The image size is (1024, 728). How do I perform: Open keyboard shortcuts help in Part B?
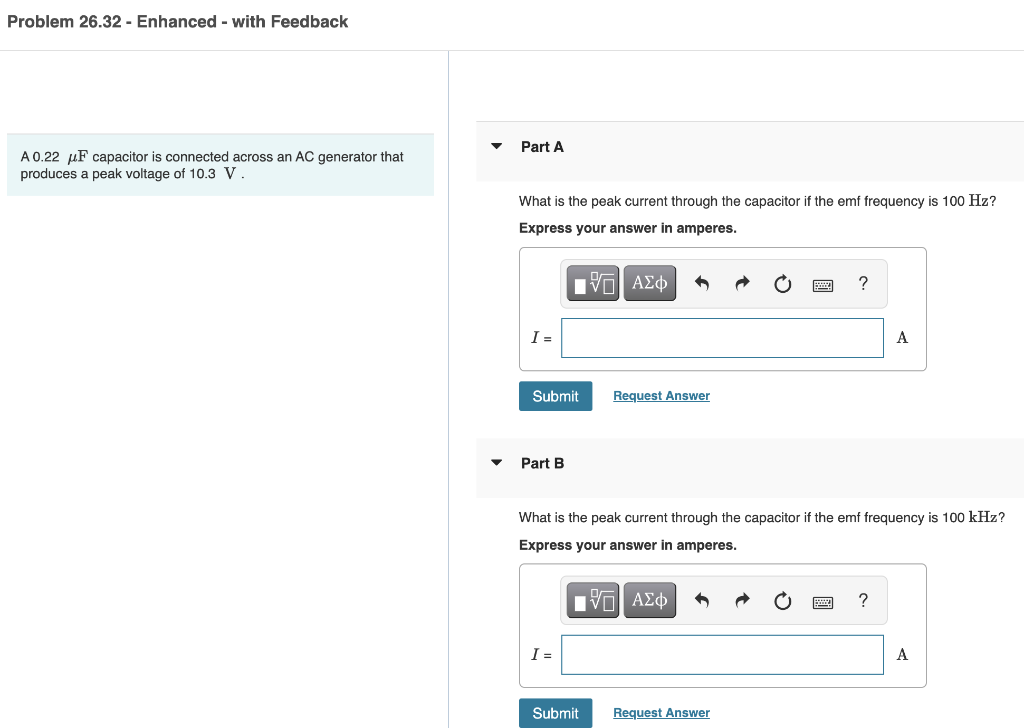point(822,600)
